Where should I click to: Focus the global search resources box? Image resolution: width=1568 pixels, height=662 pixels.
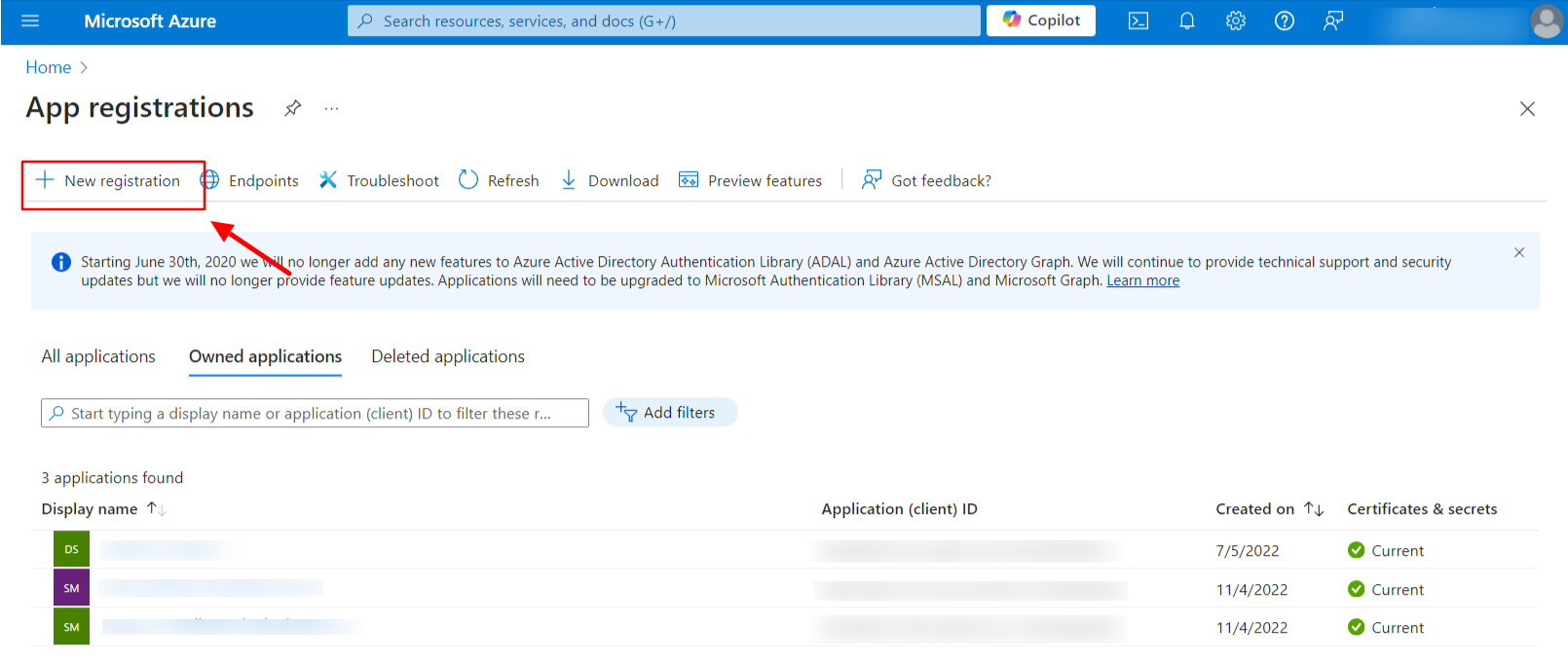click(664, 20)
